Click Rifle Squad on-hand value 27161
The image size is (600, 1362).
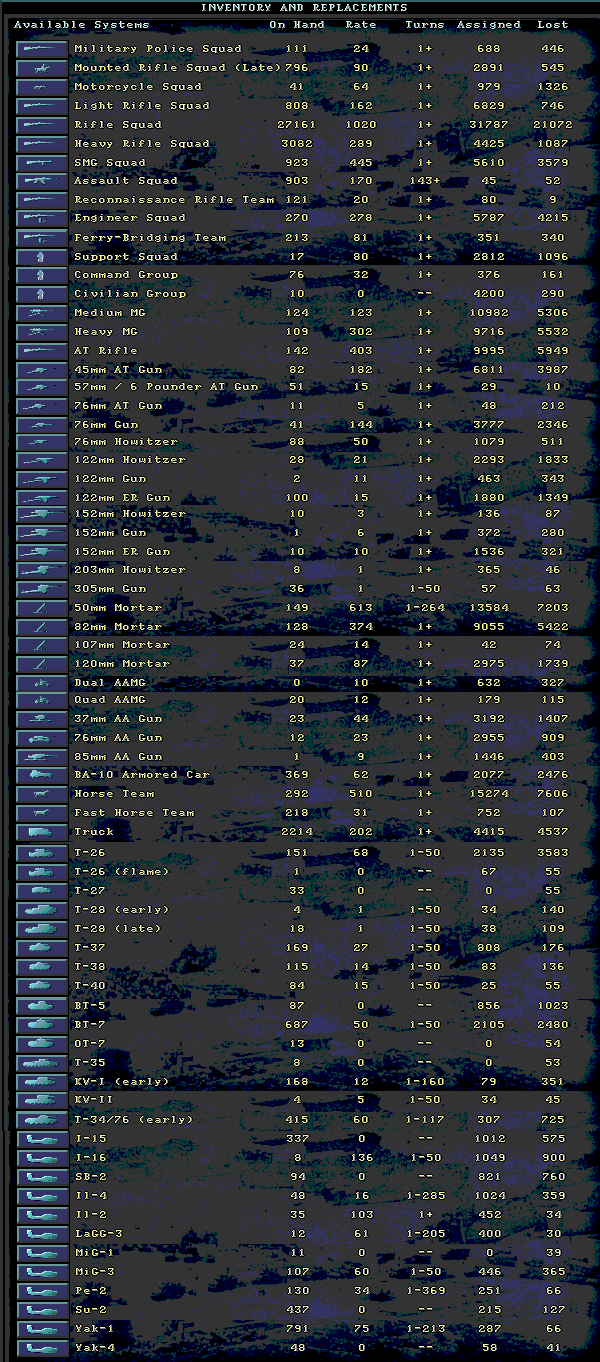click(296, 124)
